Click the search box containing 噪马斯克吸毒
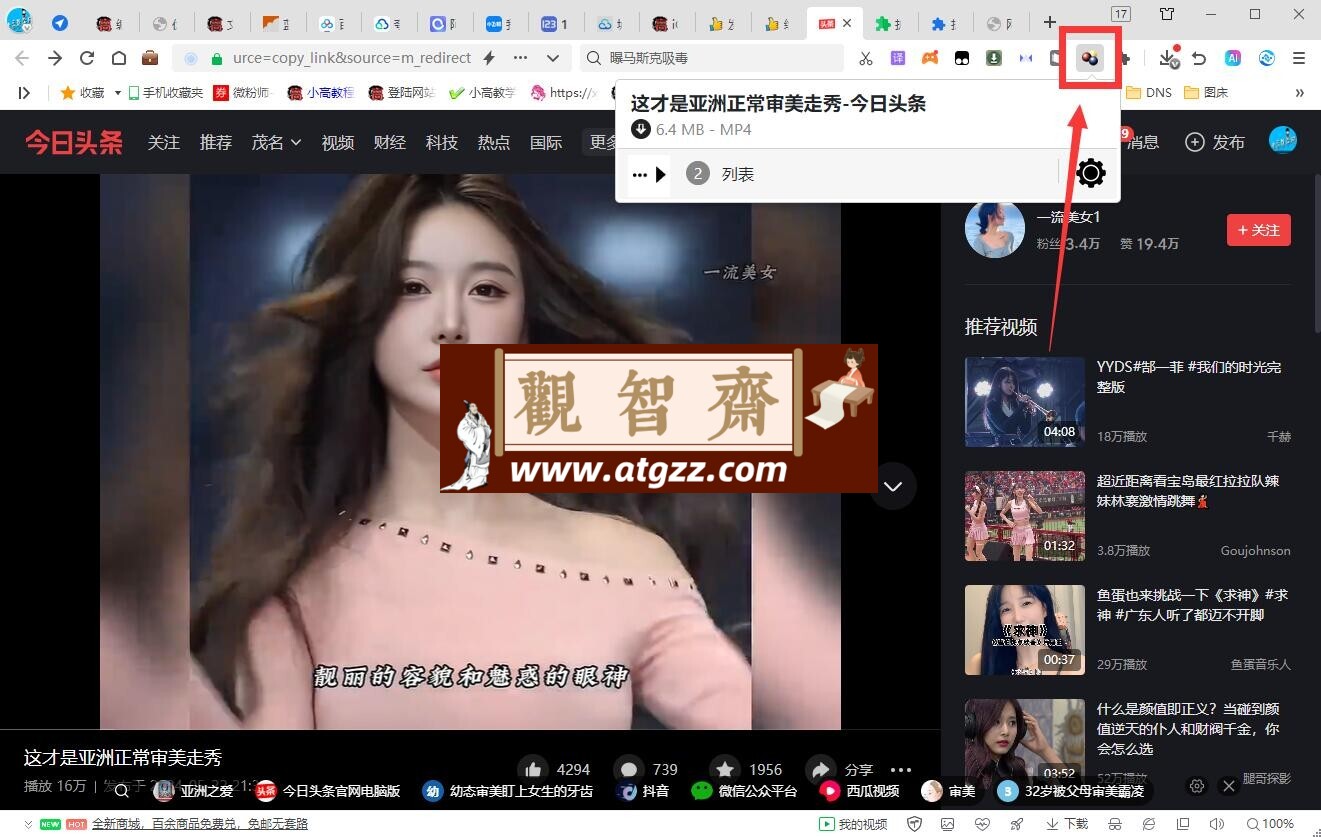Image resolution: width=1321 pixels, height=837 pixels. 712,58
